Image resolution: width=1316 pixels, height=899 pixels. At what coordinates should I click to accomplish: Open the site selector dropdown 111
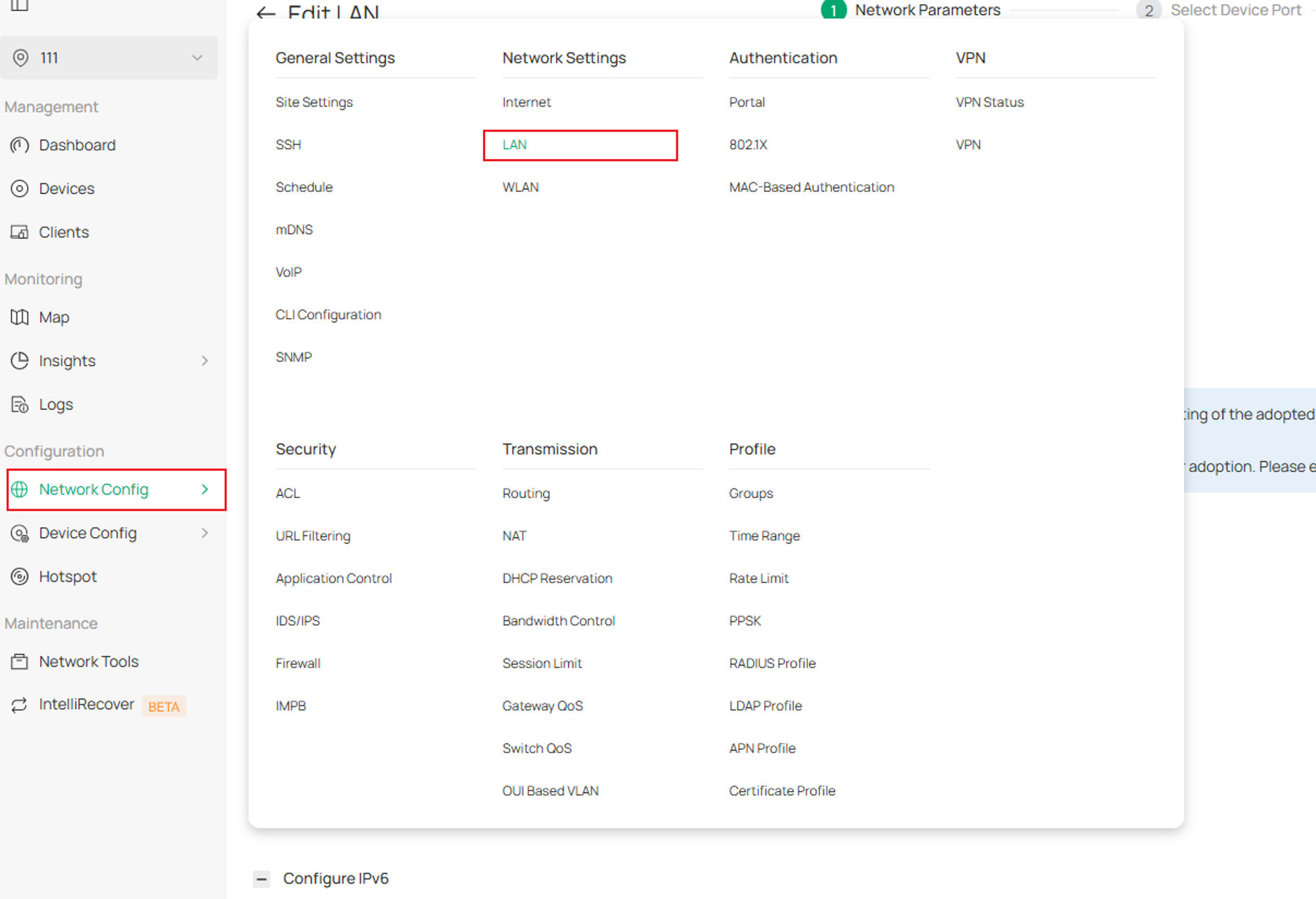coord(110,58)
